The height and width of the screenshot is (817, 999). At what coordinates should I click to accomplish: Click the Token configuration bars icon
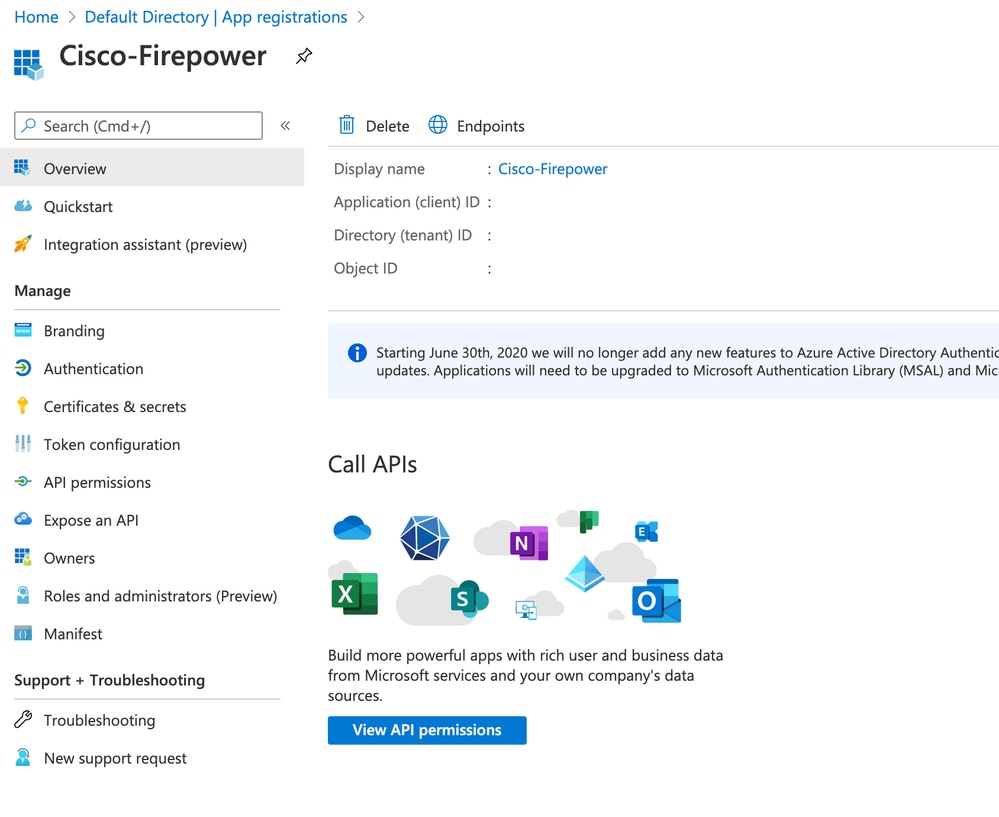(23, 444)
